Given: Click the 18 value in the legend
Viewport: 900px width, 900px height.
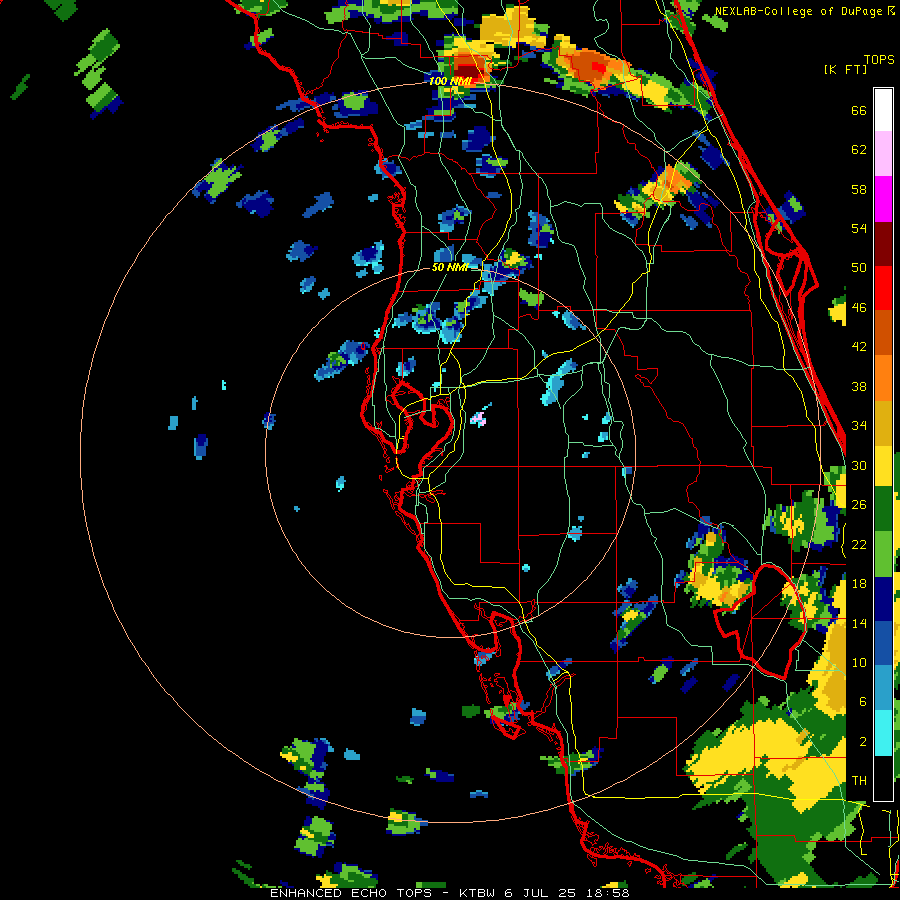Looking at the screenshot, I should 859,584.
